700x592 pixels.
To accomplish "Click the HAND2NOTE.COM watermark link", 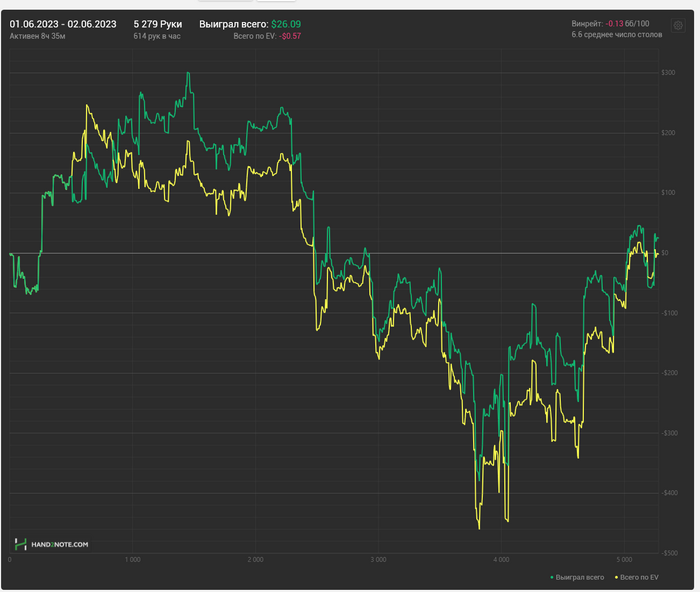I will pyautogui.click(x=59, y=545).
